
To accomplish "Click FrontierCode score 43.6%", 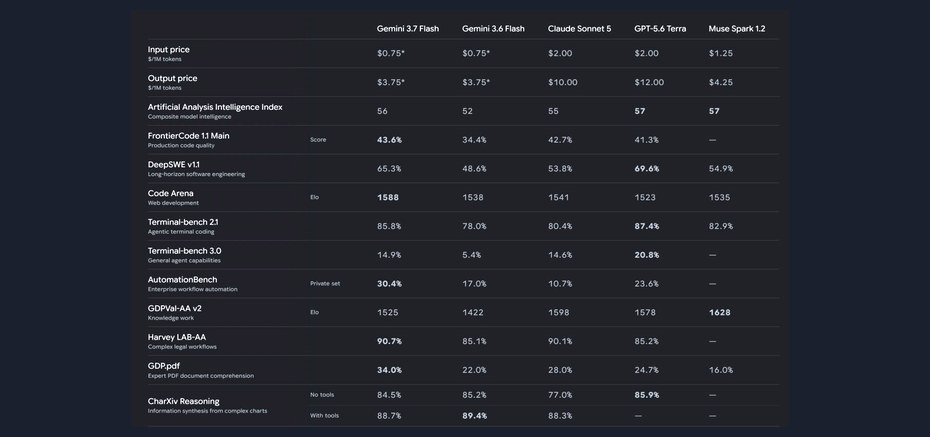I will click(389, 140).
